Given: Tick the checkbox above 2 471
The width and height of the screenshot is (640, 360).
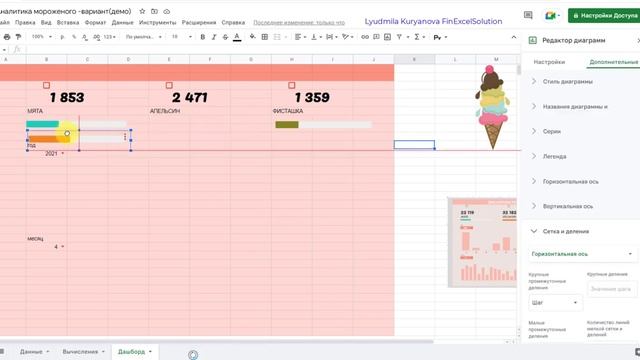Looking at the screenshot, I should pos(169,85).
